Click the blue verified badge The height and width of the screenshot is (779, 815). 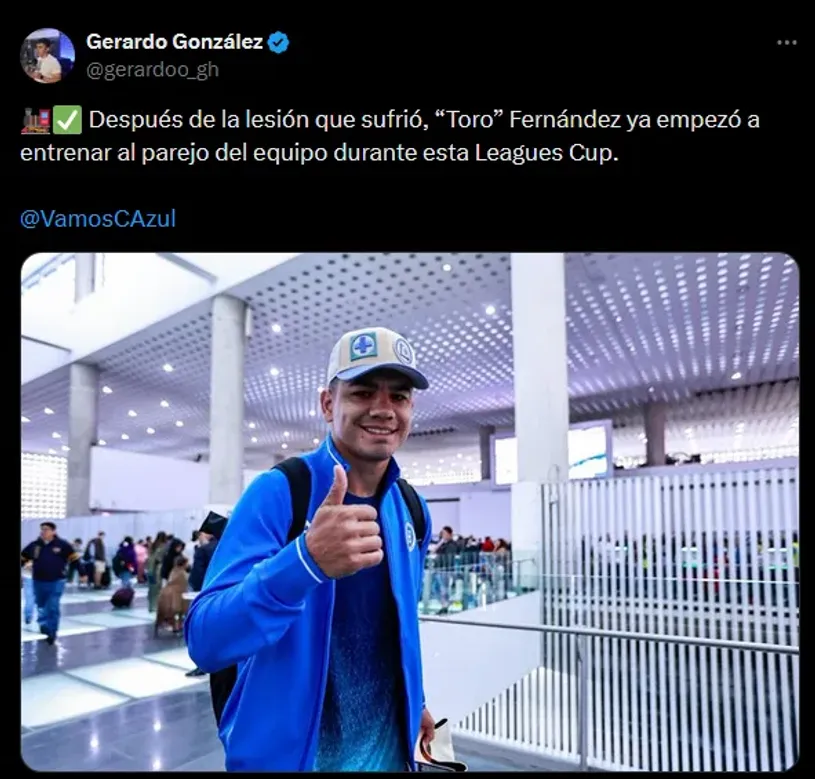click(x=278, y=43)
